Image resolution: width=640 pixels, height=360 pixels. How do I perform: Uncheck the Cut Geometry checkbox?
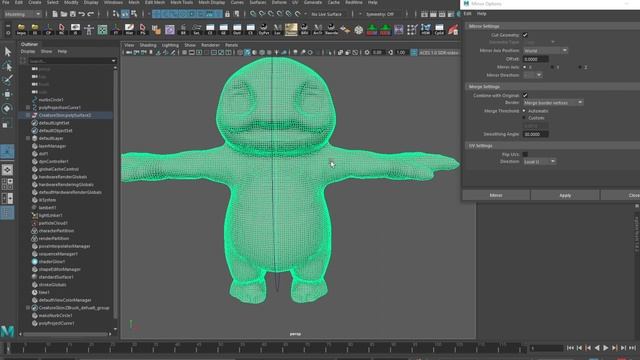[525, 35]
